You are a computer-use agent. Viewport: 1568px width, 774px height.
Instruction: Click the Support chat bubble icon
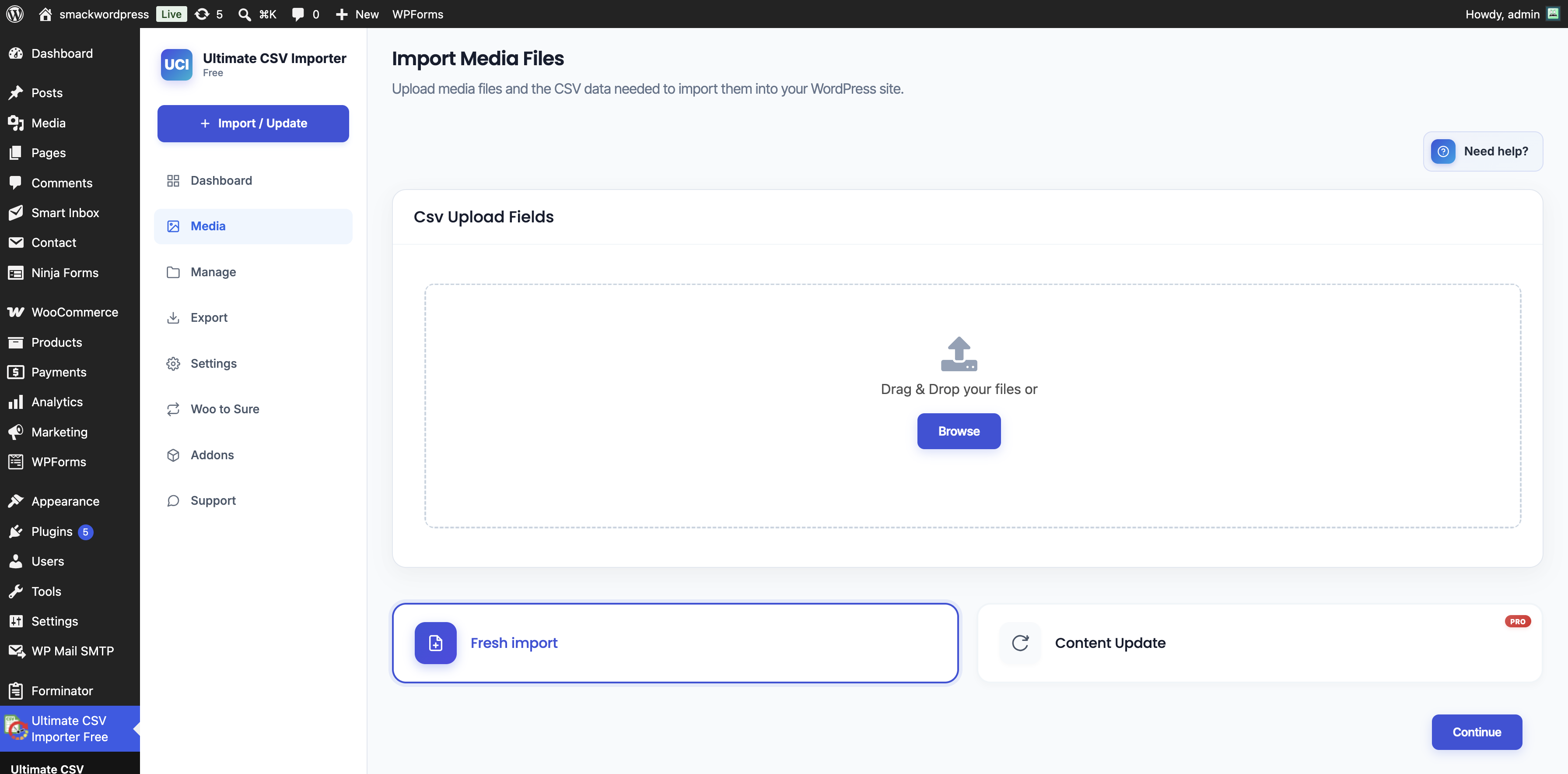click(x=173, y=500)
